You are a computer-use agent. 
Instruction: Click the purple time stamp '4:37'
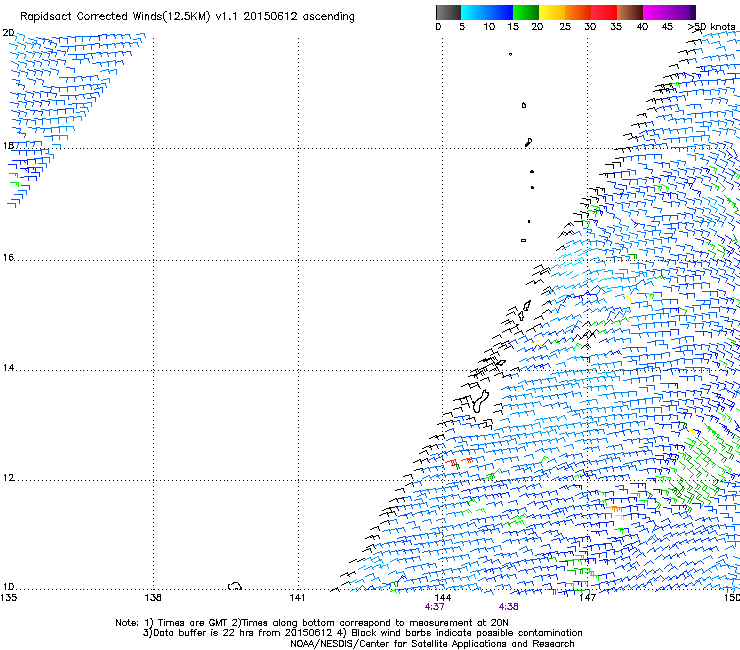point(434,607)
